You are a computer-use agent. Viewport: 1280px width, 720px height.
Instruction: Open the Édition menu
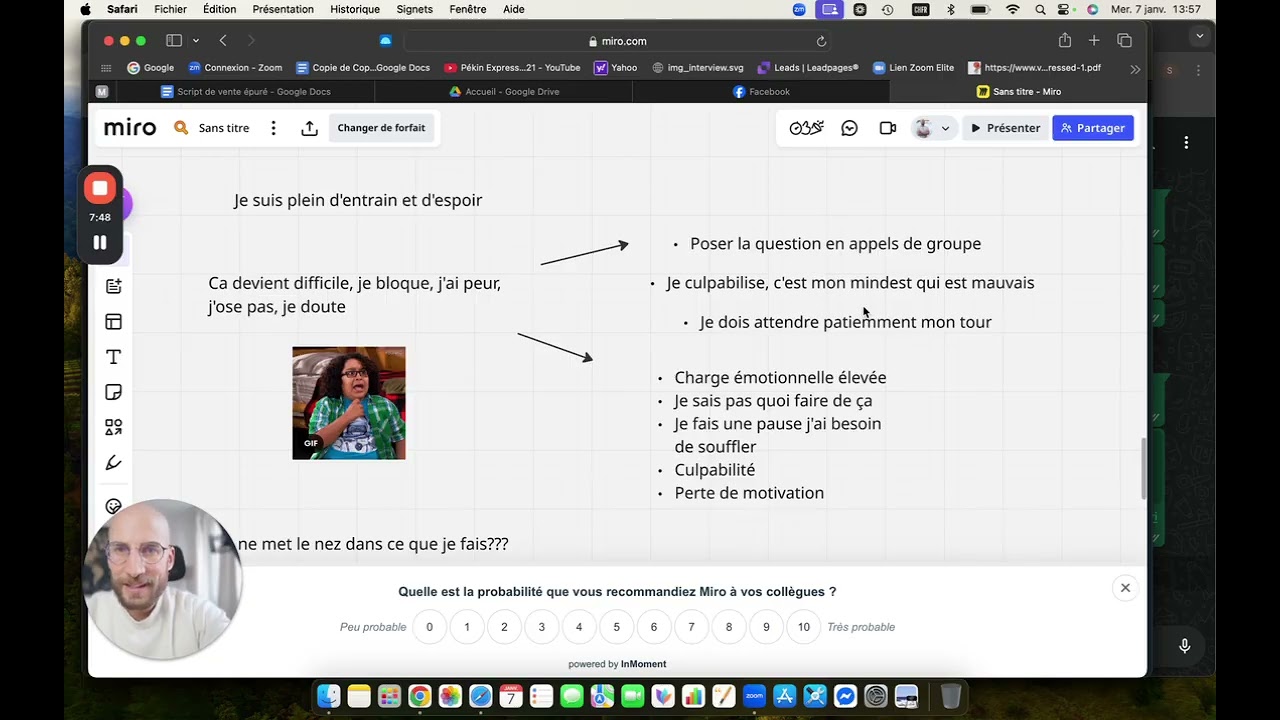coord(219,9)
